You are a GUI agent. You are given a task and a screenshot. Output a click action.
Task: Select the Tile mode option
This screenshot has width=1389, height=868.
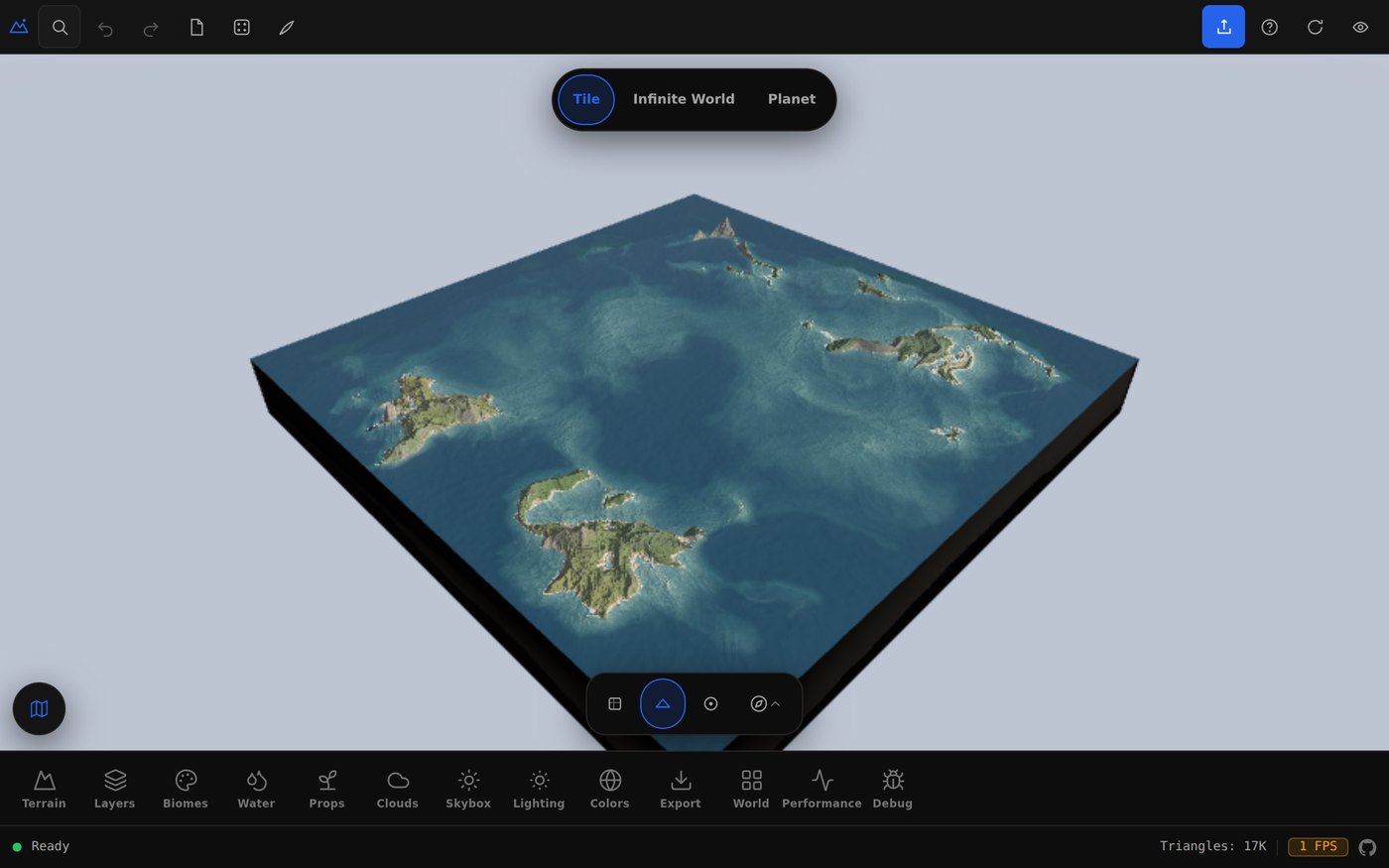[586, 99]
